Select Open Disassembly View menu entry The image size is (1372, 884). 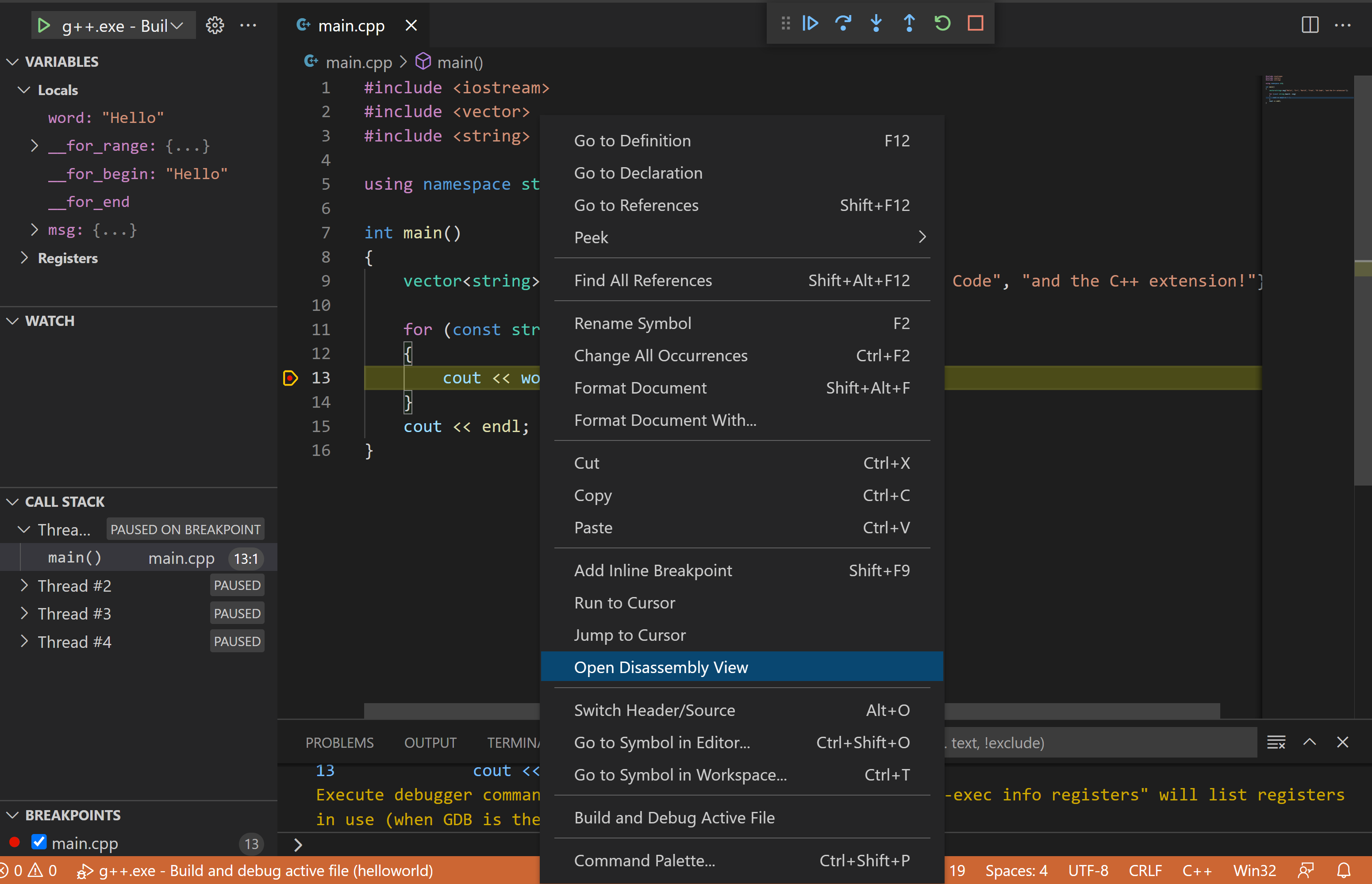pos(661,667)
